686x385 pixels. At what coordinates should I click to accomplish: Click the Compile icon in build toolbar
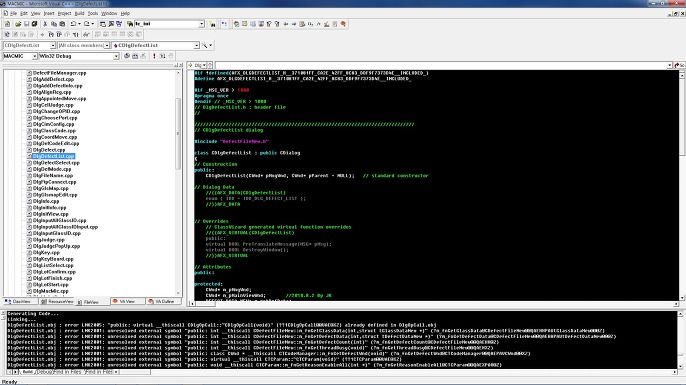point(127,56)
